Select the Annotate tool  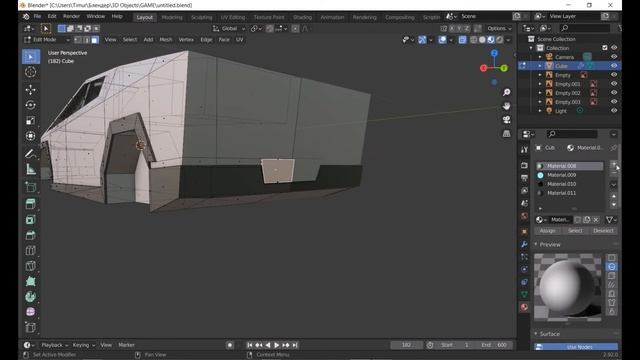31,154
